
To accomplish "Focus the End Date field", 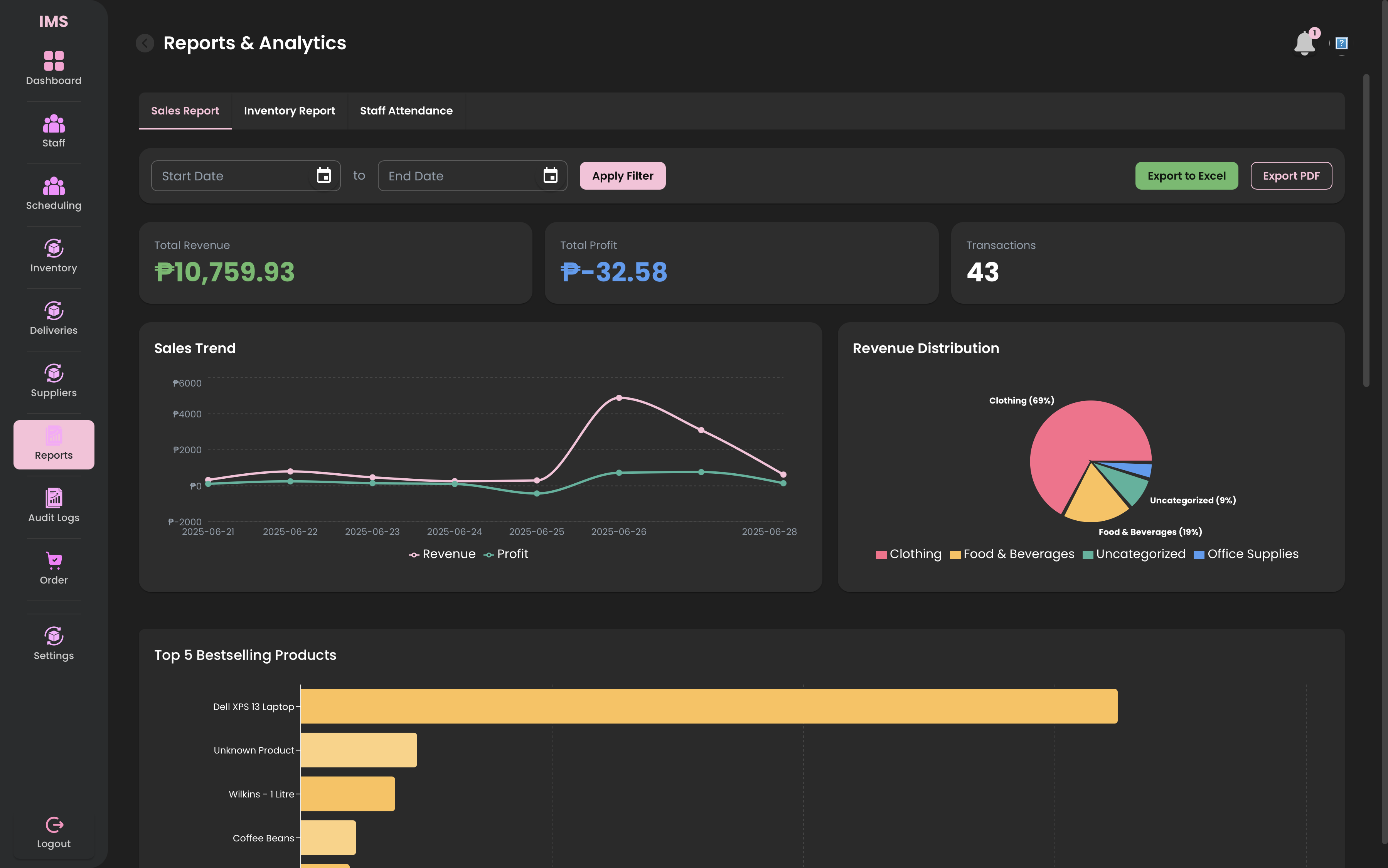I will 472,176.
